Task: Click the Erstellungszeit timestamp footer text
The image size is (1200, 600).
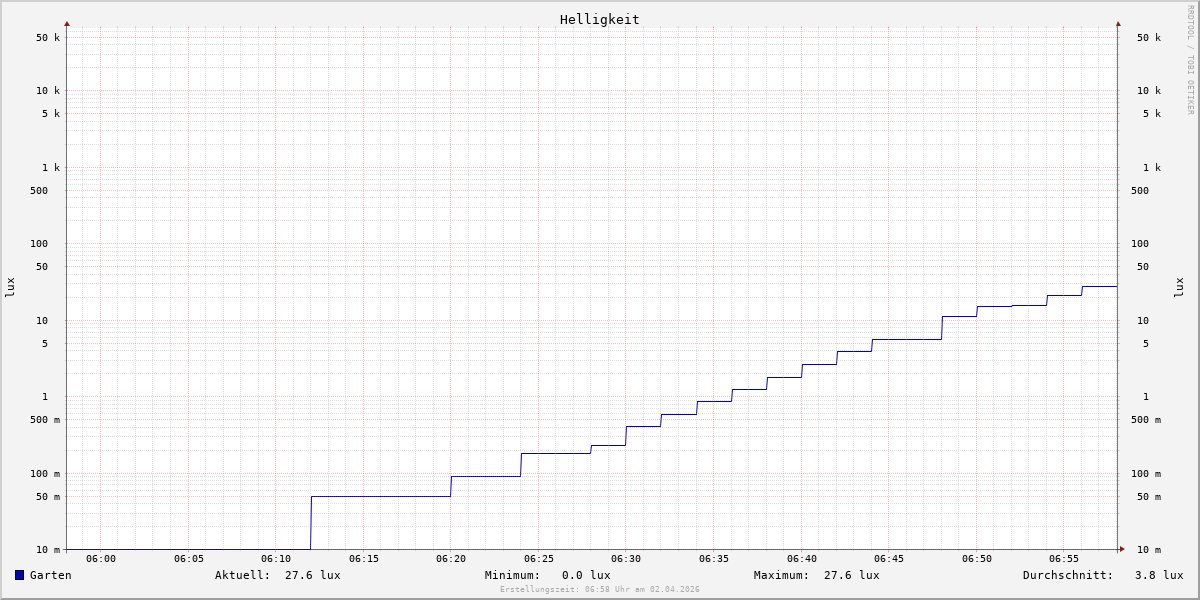Action: point(600,590)
